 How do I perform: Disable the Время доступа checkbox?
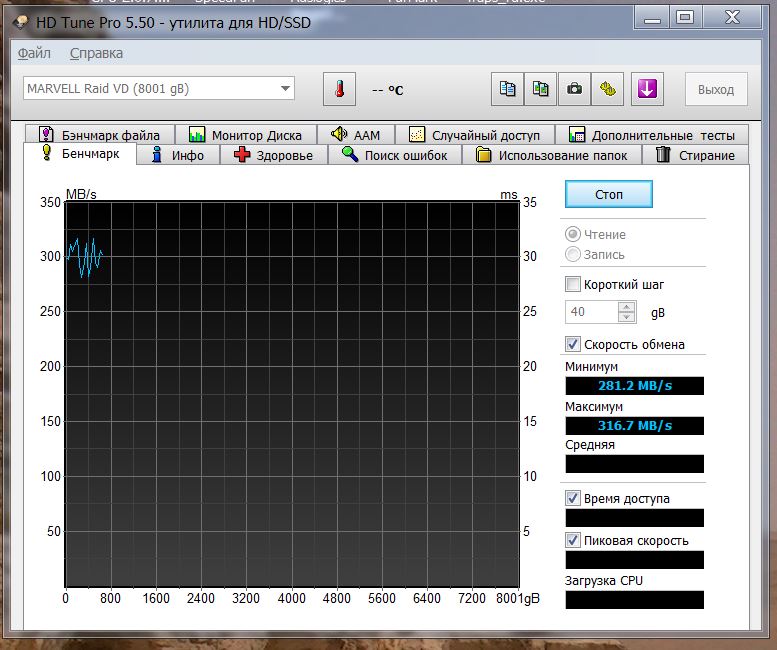click(573, 498)
